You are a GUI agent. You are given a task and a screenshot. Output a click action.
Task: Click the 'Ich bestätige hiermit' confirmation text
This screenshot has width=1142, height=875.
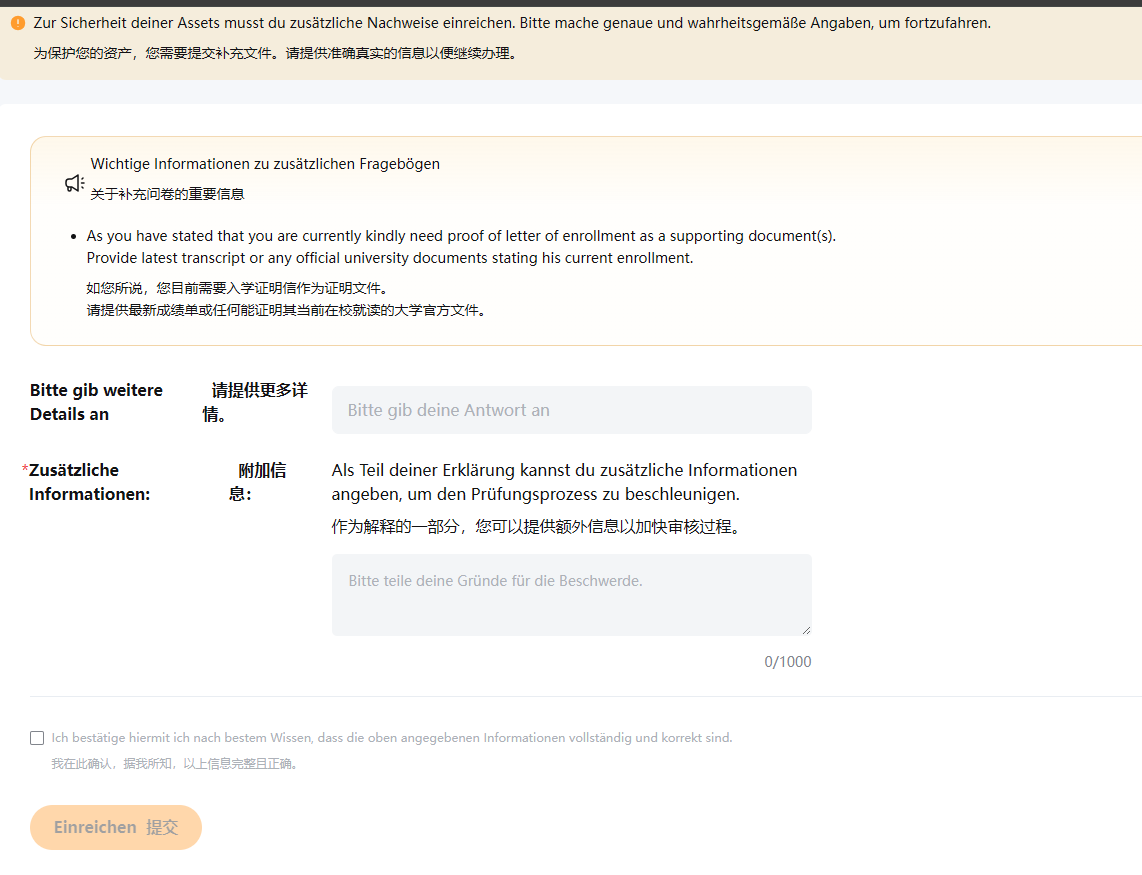click(392, 738)
